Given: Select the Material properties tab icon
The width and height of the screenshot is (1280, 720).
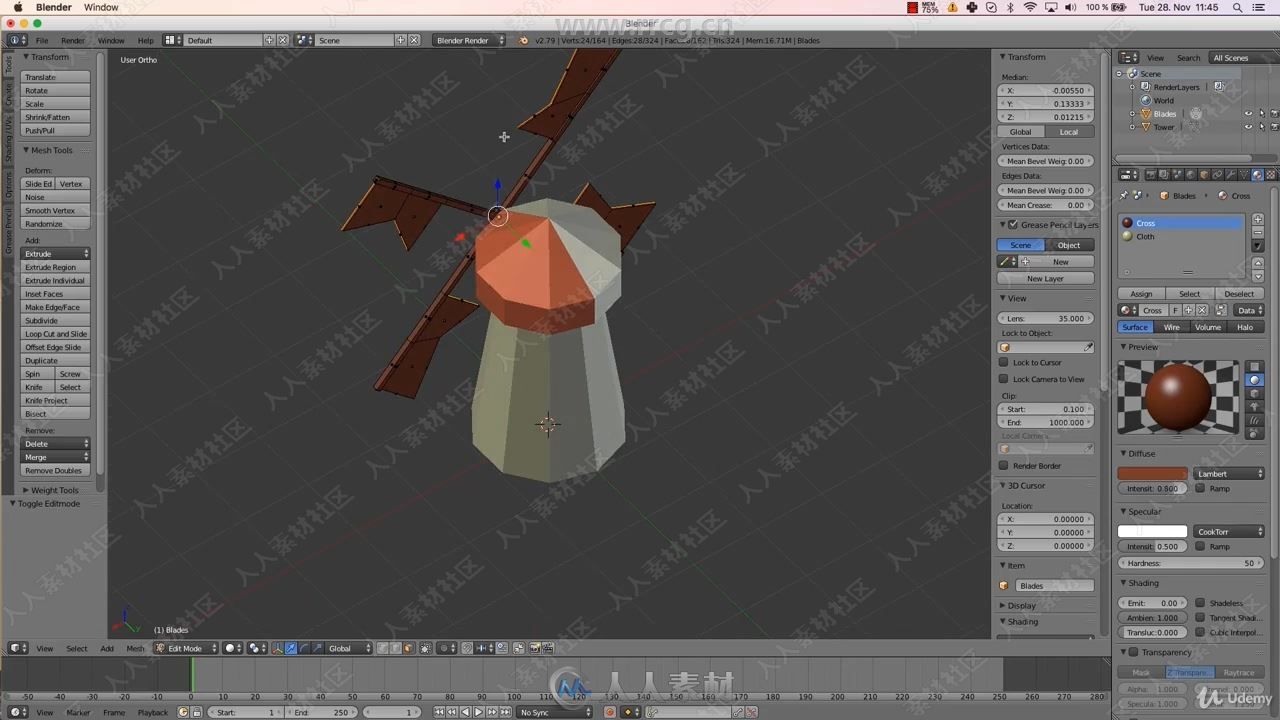Looking at the screenshot, I should point(1258,174).
